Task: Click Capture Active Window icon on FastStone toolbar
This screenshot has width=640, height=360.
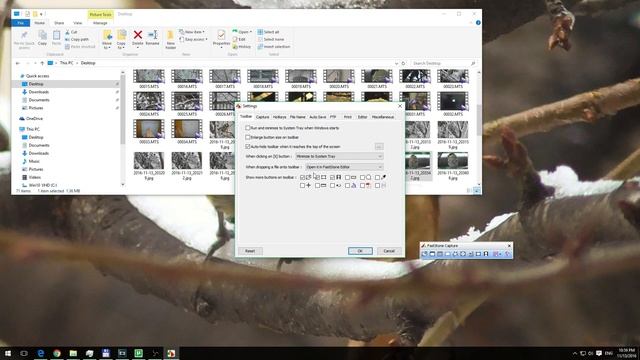Action: [x=432, y=254]
